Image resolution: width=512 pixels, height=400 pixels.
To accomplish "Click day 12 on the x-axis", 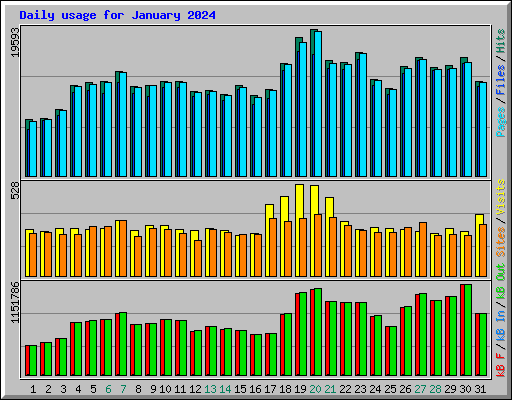I will pyautogui.click(x=195, y=389).
